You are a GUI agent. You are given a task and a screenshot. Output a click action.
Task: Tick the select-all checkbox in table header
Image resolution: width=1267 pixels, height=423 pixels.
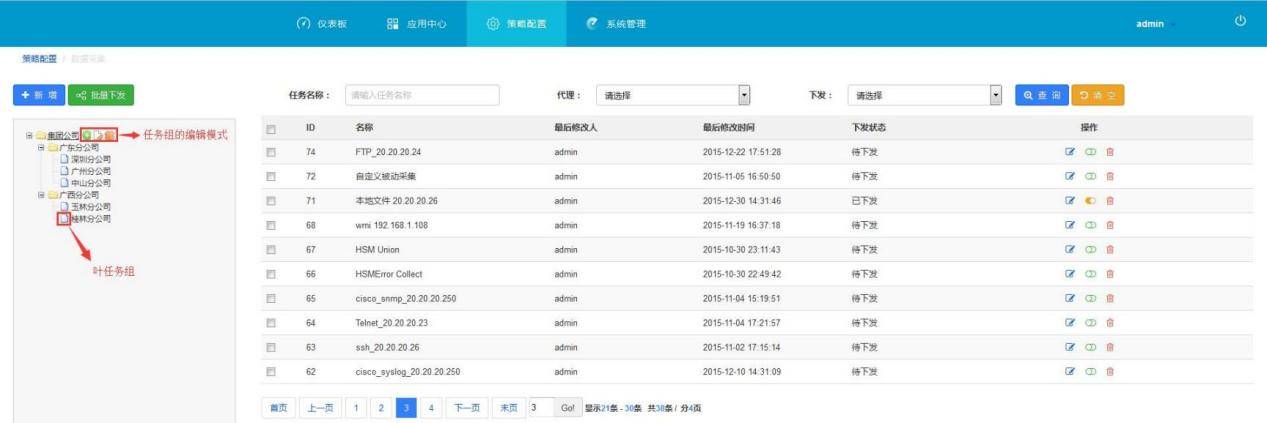271,128
